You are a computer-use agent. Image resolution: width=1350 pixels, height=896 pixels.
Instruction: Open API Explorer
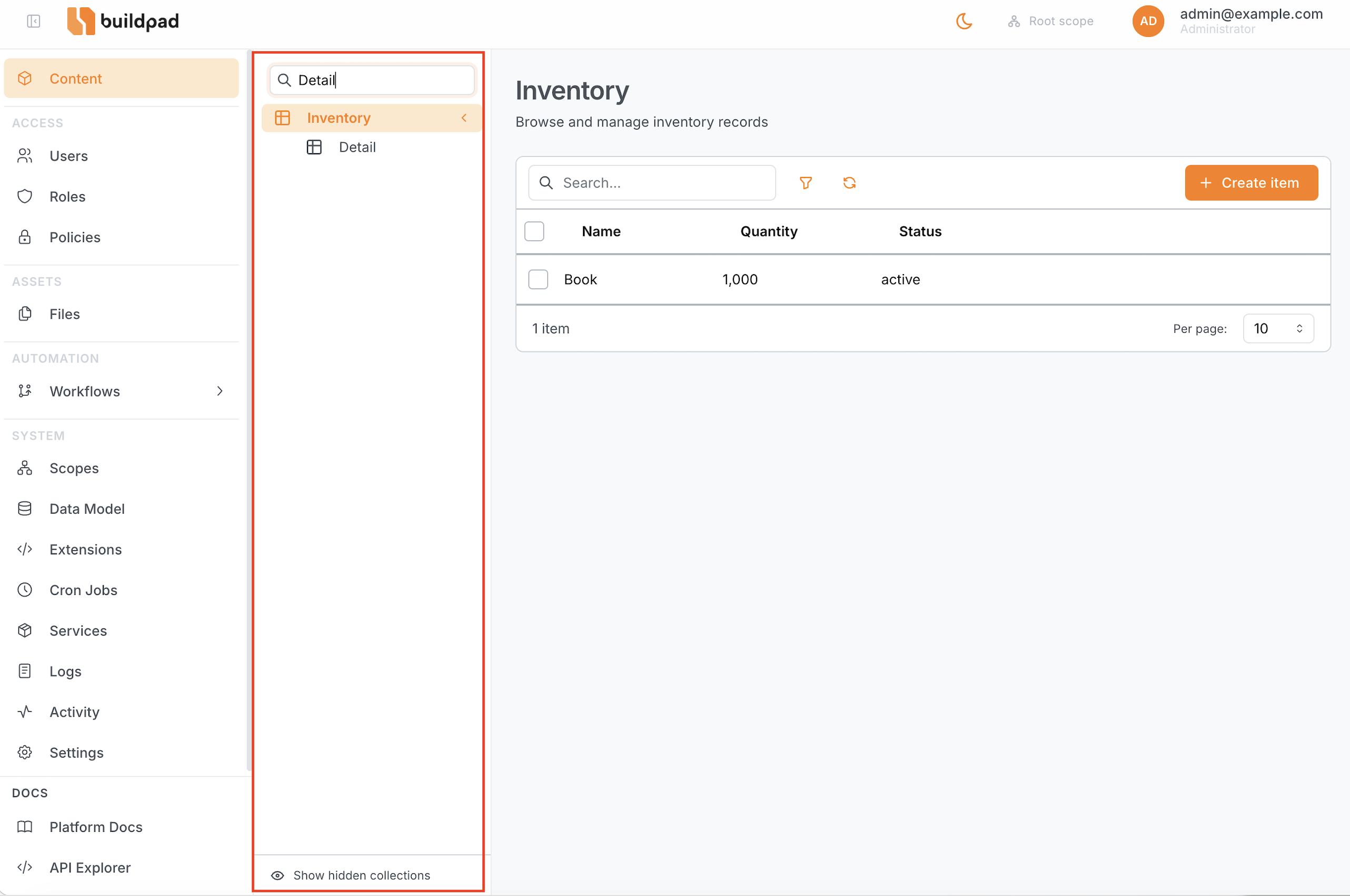click(x=121, y=868)
